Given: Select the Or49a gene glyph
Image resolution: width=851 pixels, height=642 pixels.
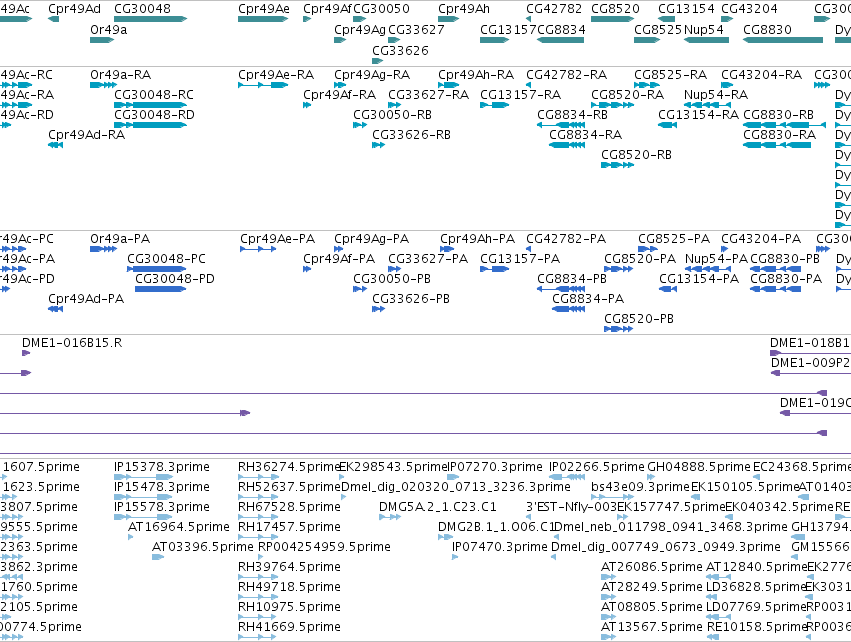Looking at the screenshot, I should click(x=102, y=40).
